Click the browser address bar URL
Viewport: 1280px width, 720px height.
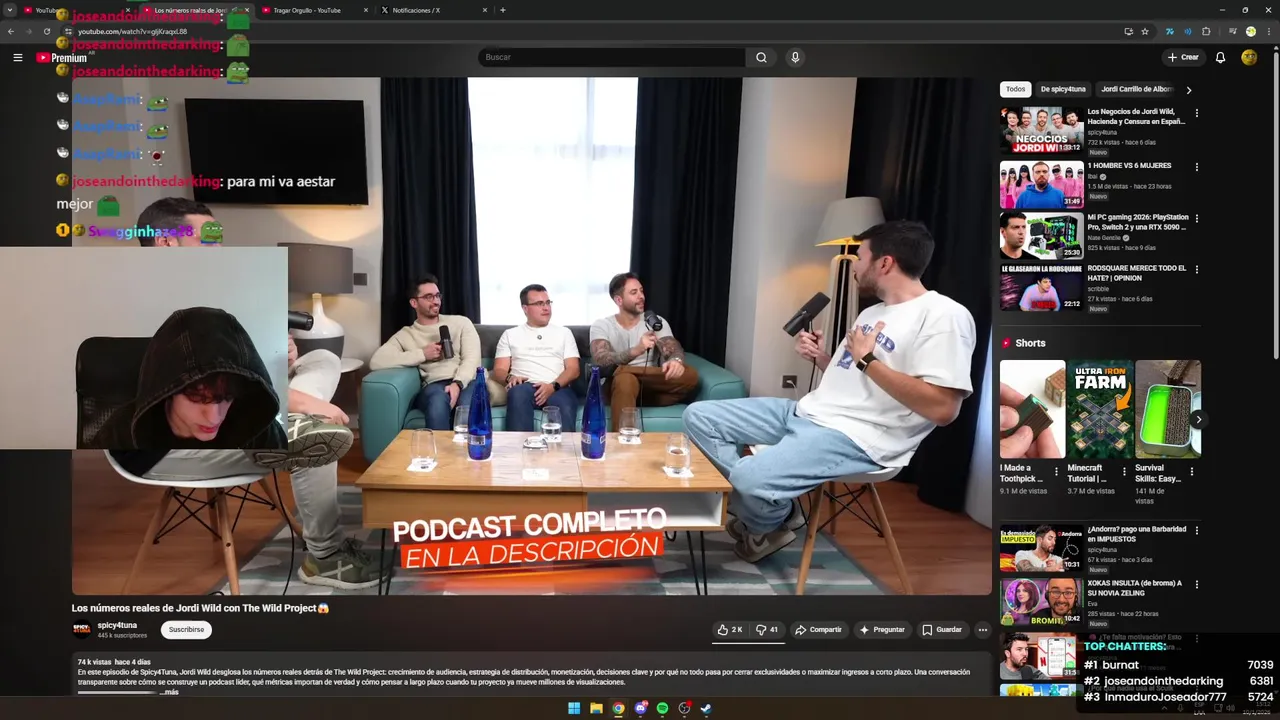pos(132,32)
